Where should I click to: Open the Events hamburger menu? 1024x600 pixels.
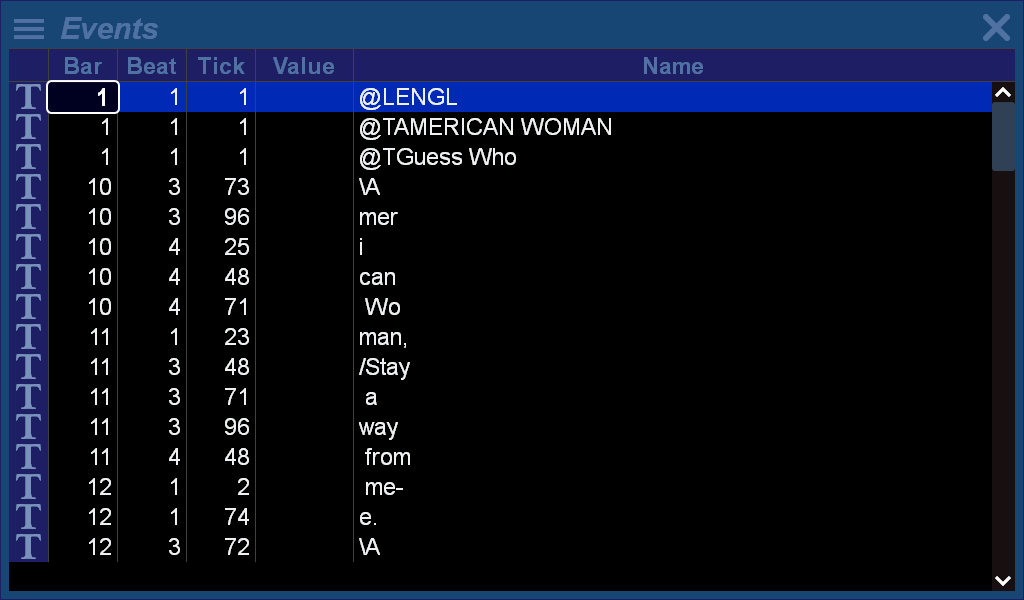pos(29,29)
